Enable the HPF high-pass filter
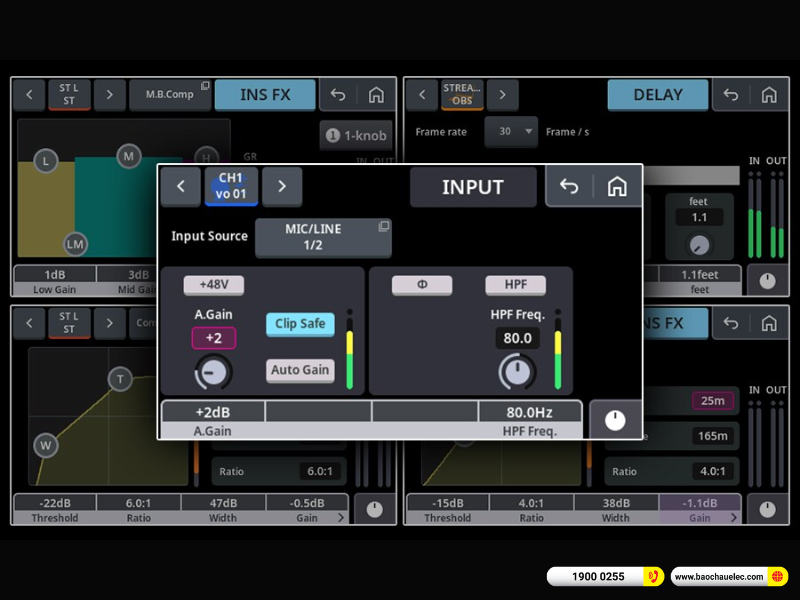800x600 pixels. (x=515, y=285)
